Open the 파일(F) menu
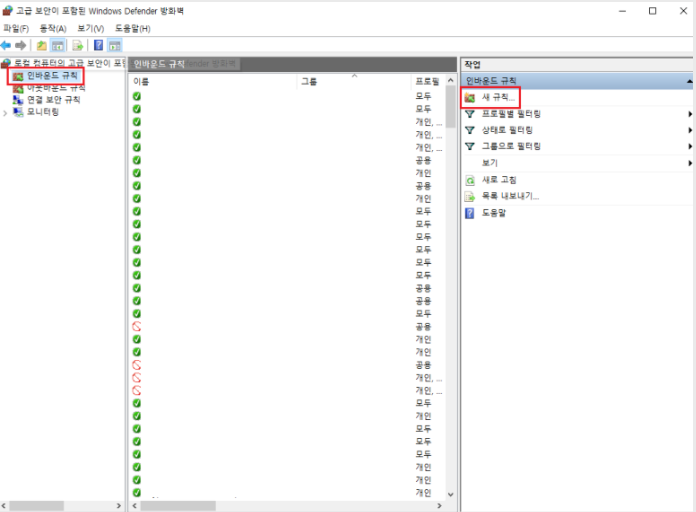This screenshot has height=512, width=696. click(x=16, y=28)
